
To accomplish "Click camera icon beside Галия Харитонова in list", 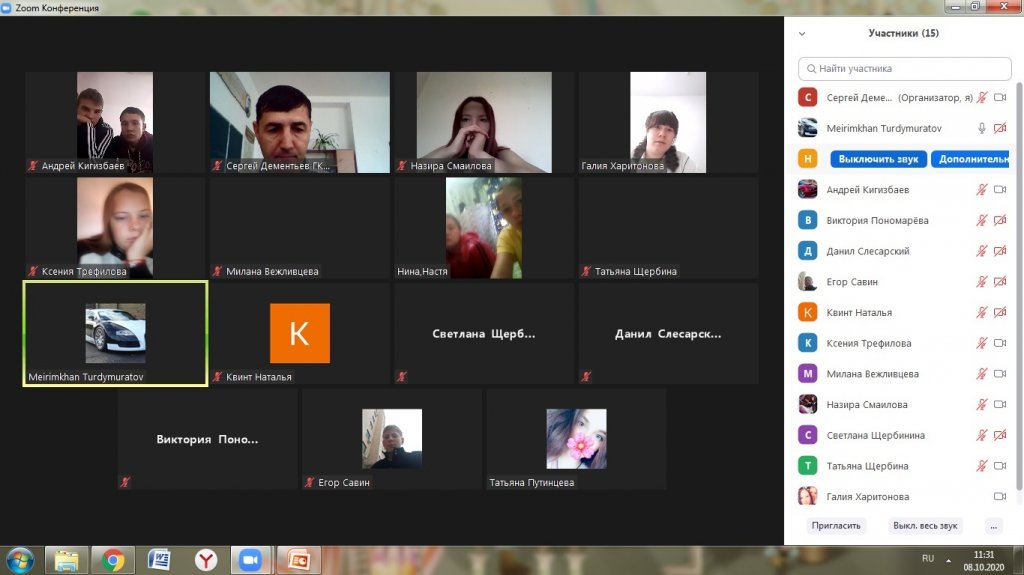I will pos(999,497).
